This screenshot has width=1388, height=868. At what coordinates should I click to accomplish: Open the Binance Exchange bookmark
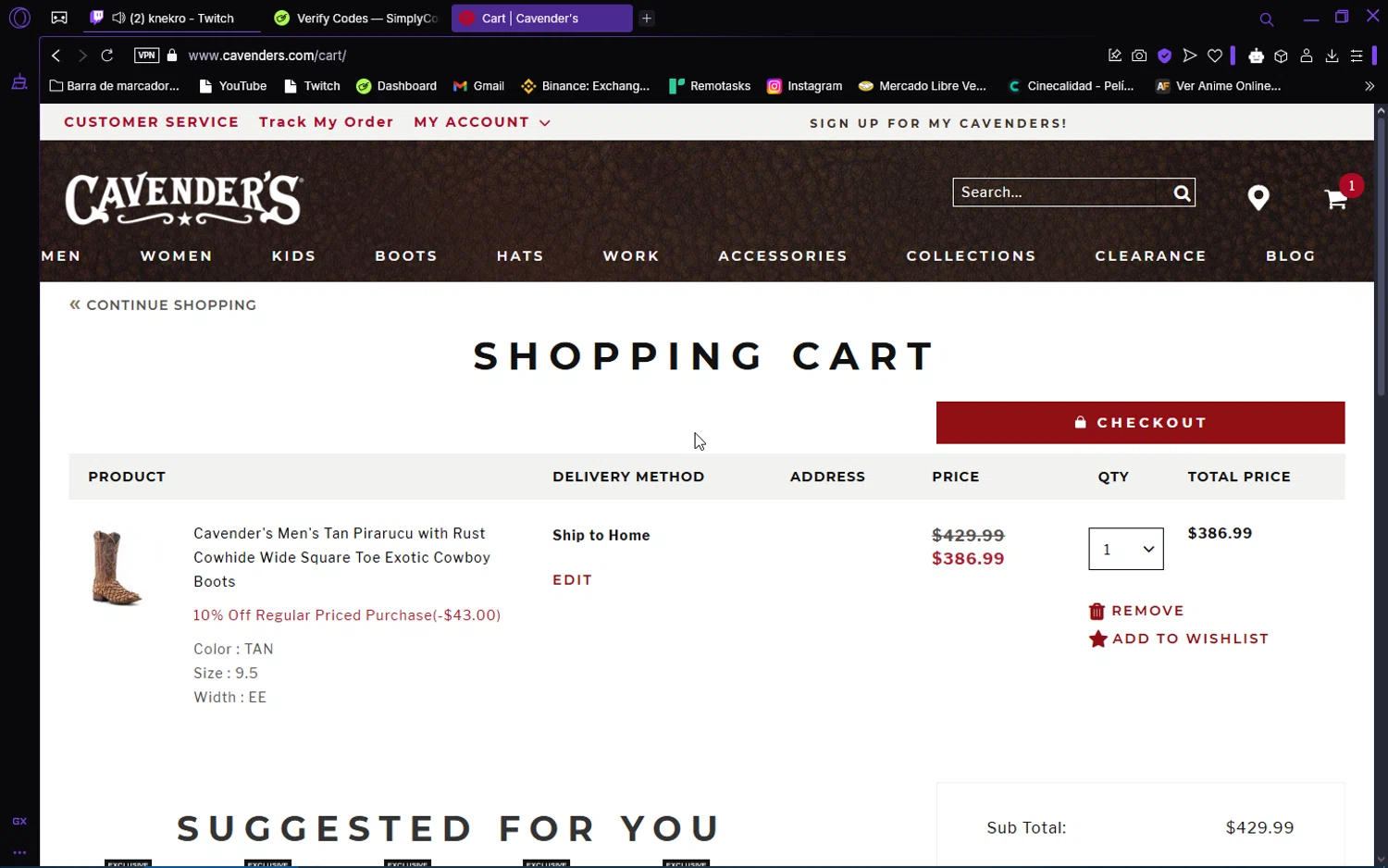pos(586,86)
